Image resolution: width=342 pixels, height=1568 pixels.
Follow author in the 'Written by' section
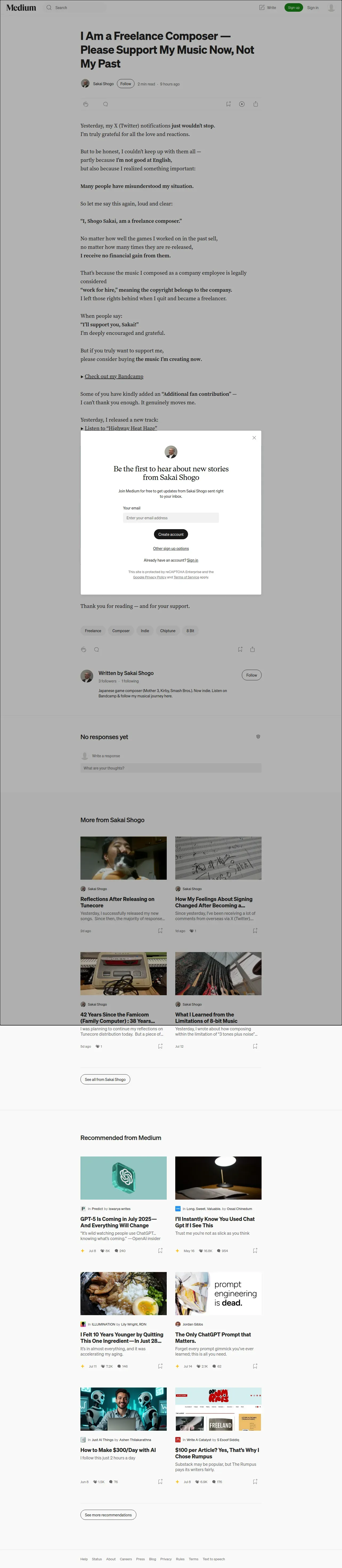coord(252,675)
